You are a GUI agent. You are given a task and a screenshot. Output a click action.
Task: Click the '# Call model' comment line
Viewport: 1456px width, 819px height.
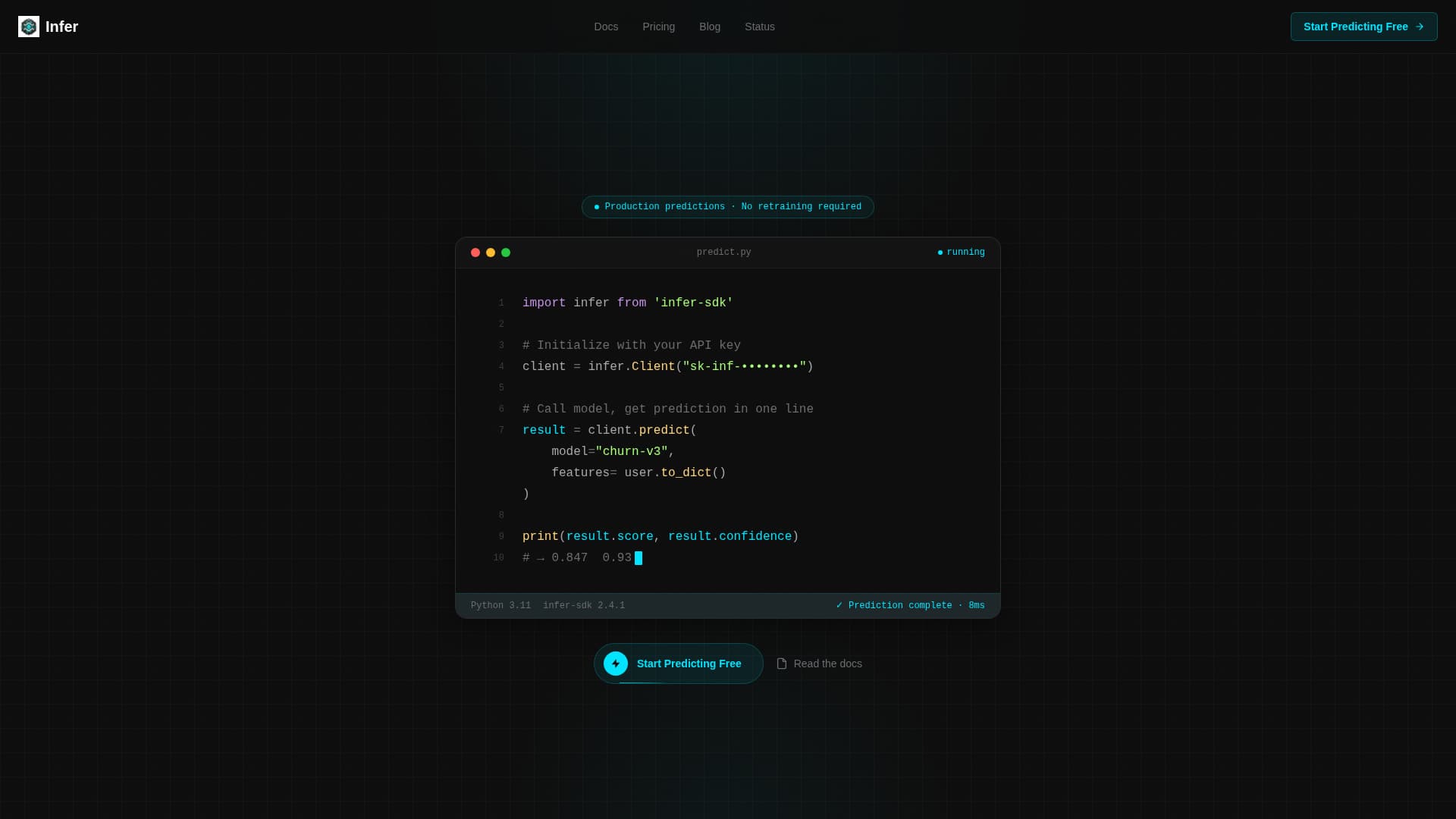click(x=668, y=409)
